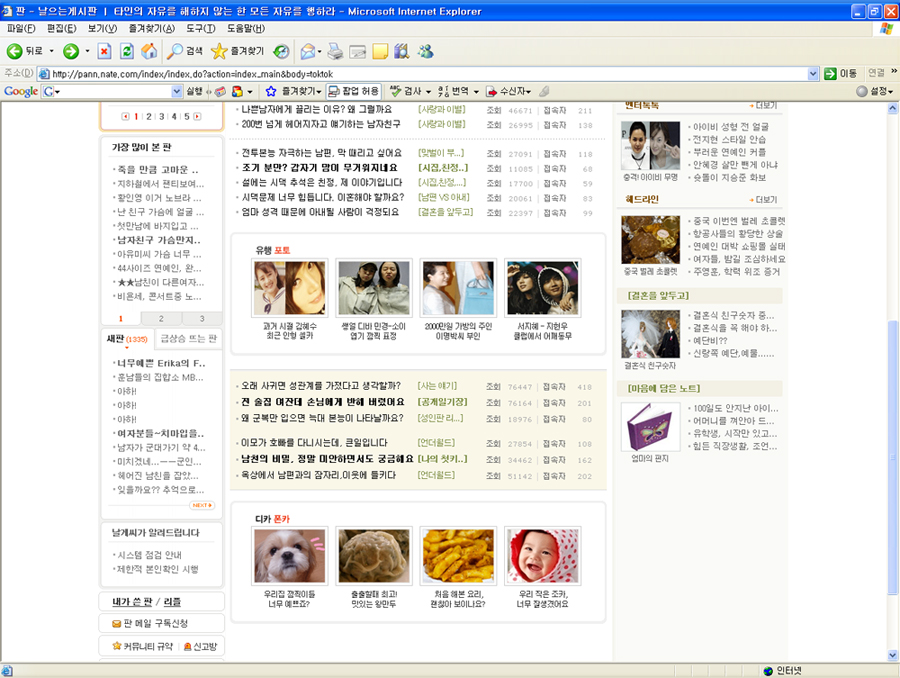Open the History toolbar icon
This screenshot has height=678, width=900.
[x=283, y=51]
